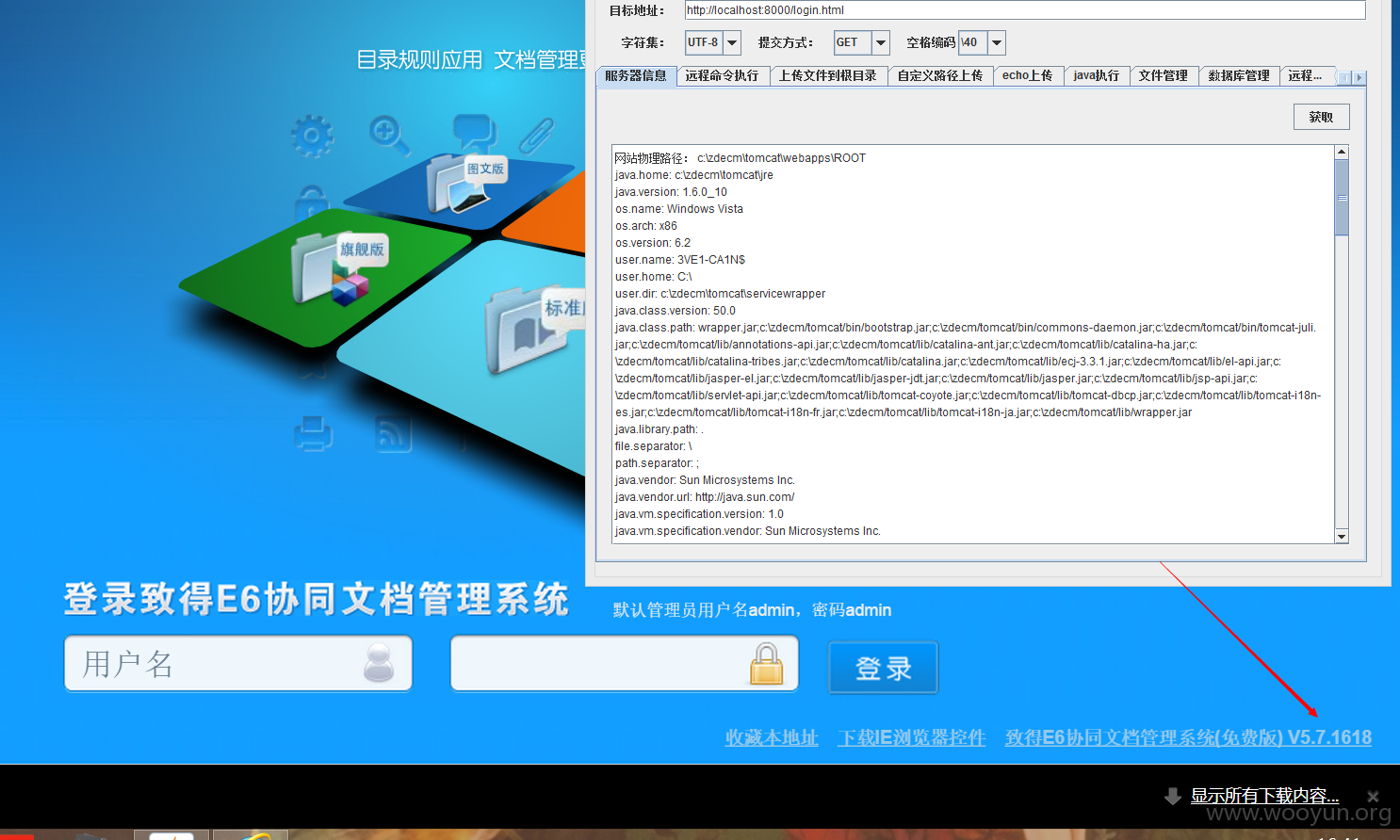This screenshot has width=1400, height=840.
Task: Click the tab strip left scroll arrow
Action: click(1344, 77)
